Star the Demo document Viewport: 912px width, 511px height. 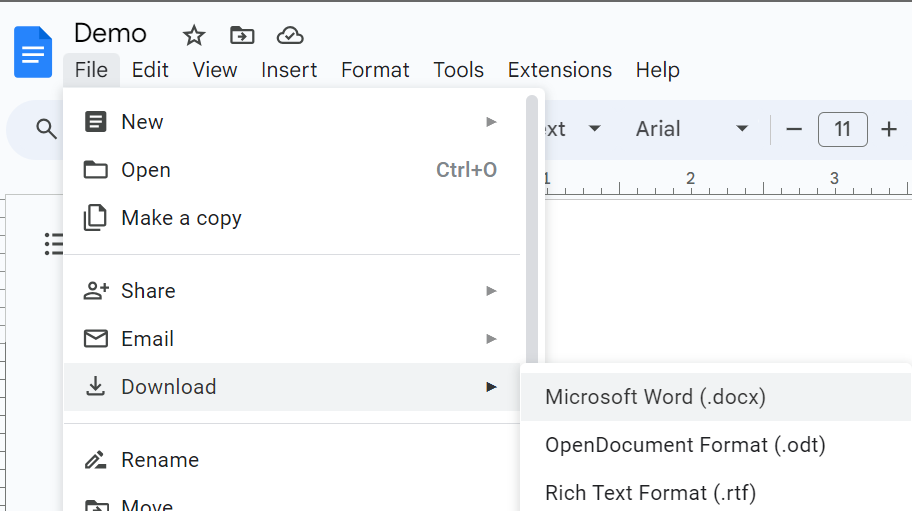pyautogui.click(x=194, y=36)
